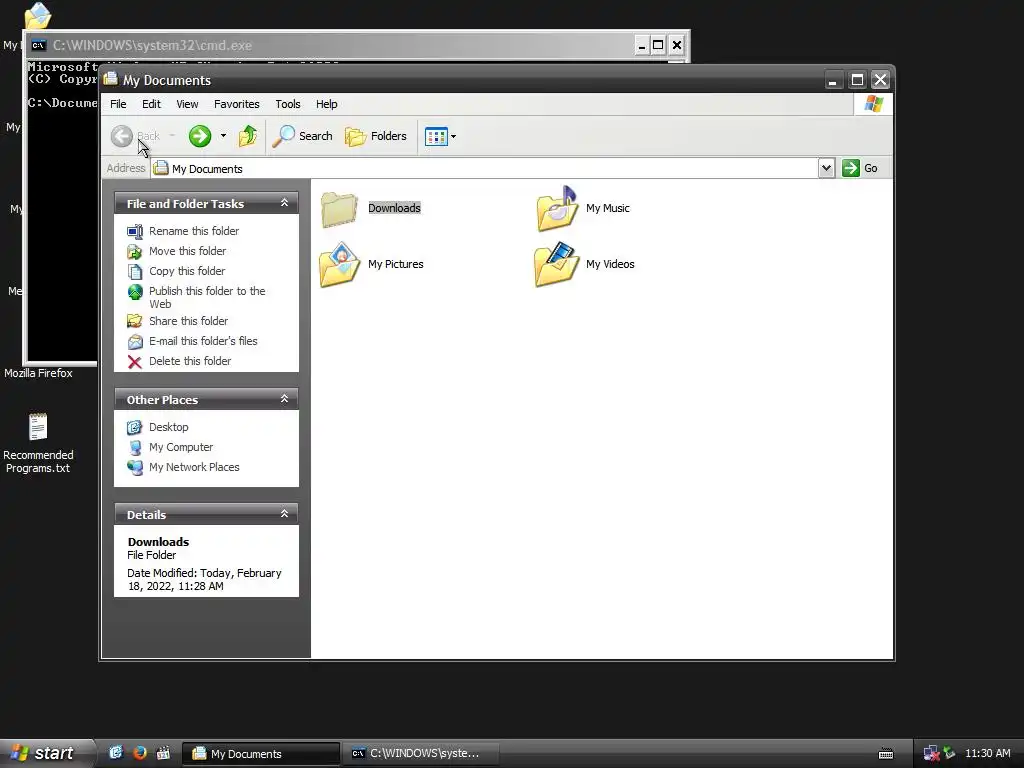The height and width of the screenshot is (768, 1024).
Task: Click the network tray icon
Action: (x=931, y=754)
